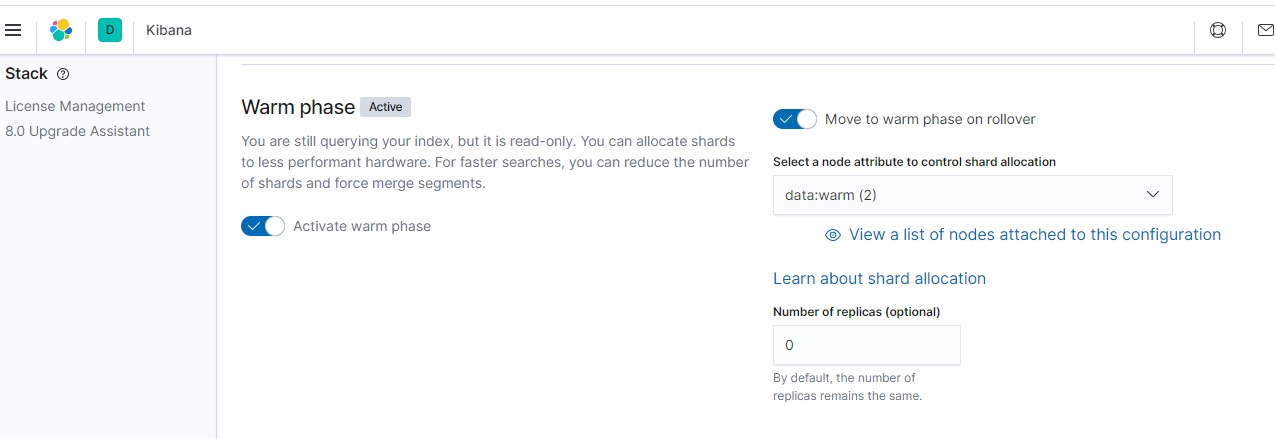
Task: Go to 8.0 Upgrade Assistant
Action: point(77,131)
